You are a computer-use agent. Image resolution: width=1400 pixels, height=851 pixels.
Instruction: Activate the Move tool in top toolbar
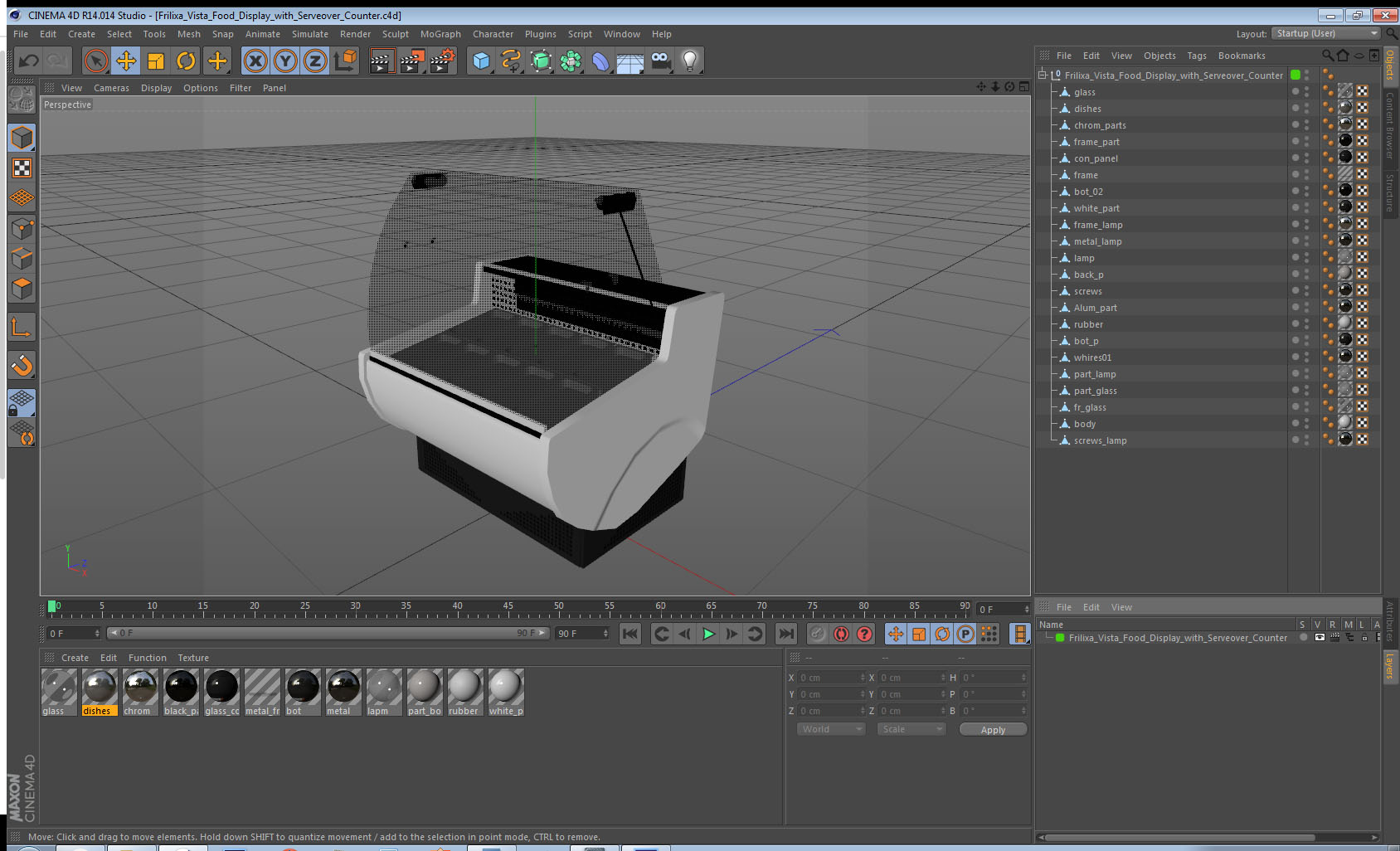(x=126, y=61)
